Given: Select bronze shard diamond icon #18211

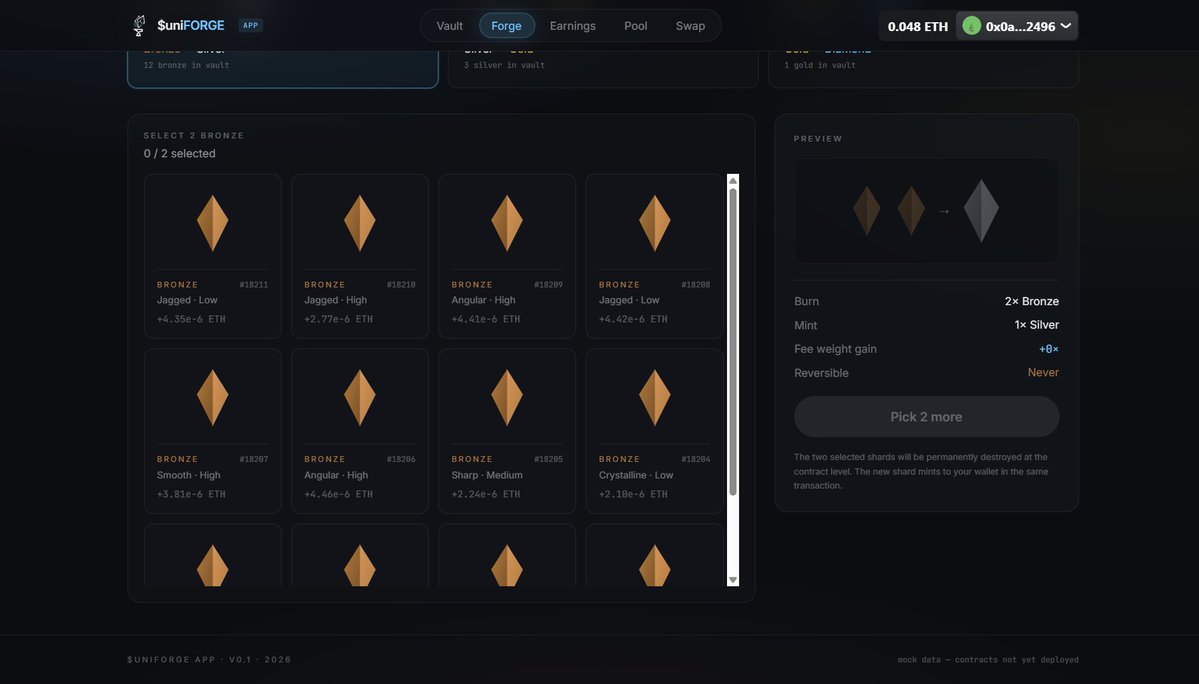Looking at the screenshot, I should tap(213, 223).
